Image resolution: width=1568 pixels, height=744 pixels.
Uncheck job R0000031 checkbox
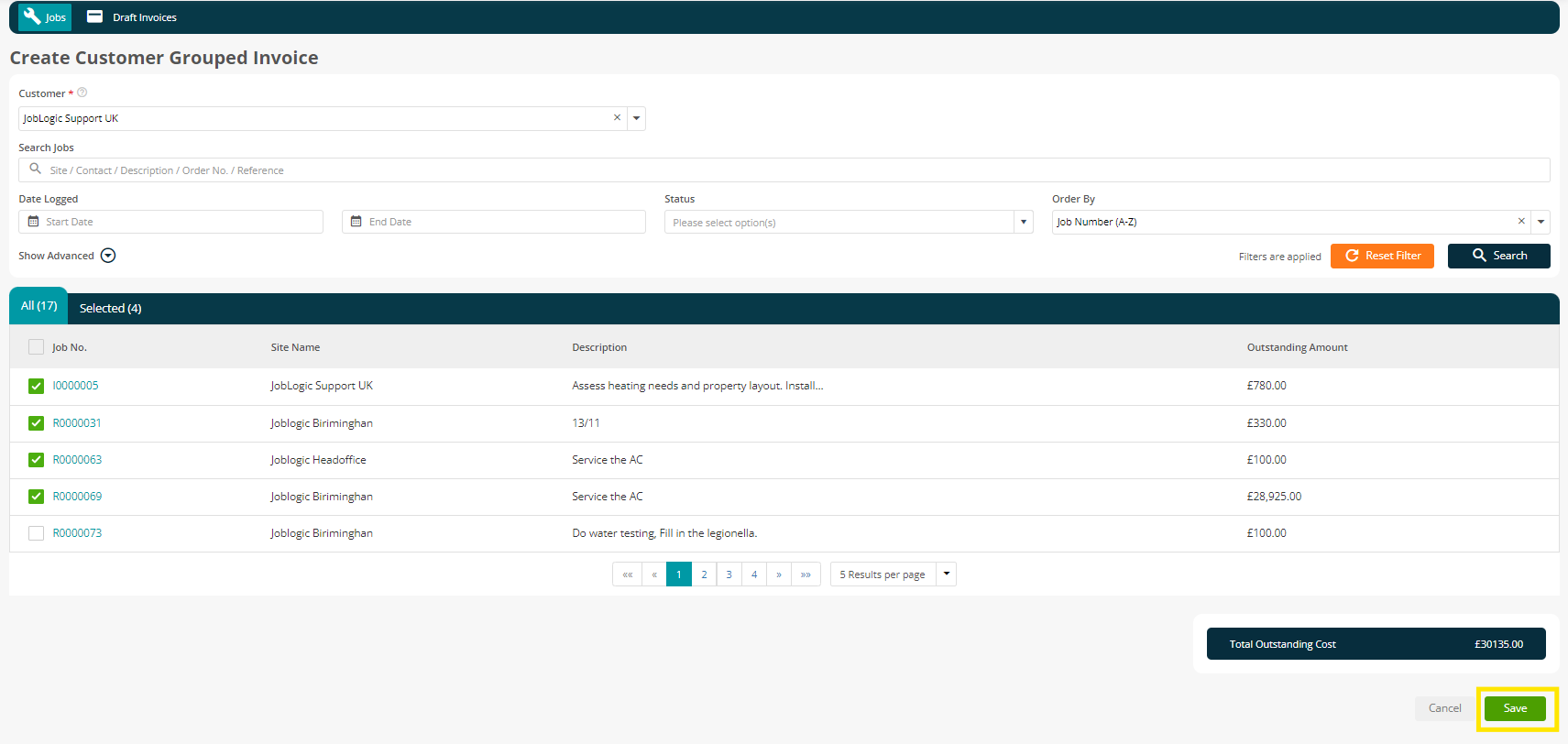click(x=36, y=423)
